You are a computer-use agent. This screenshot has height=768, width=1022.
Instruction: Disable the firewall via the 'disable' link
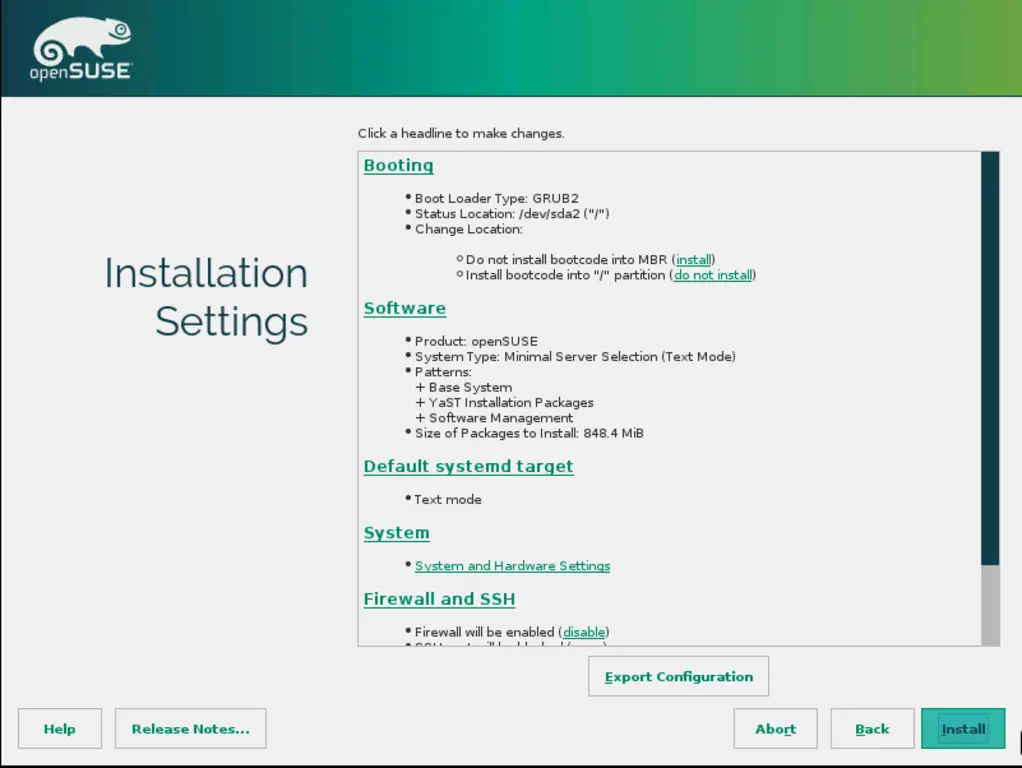point(583,632)
